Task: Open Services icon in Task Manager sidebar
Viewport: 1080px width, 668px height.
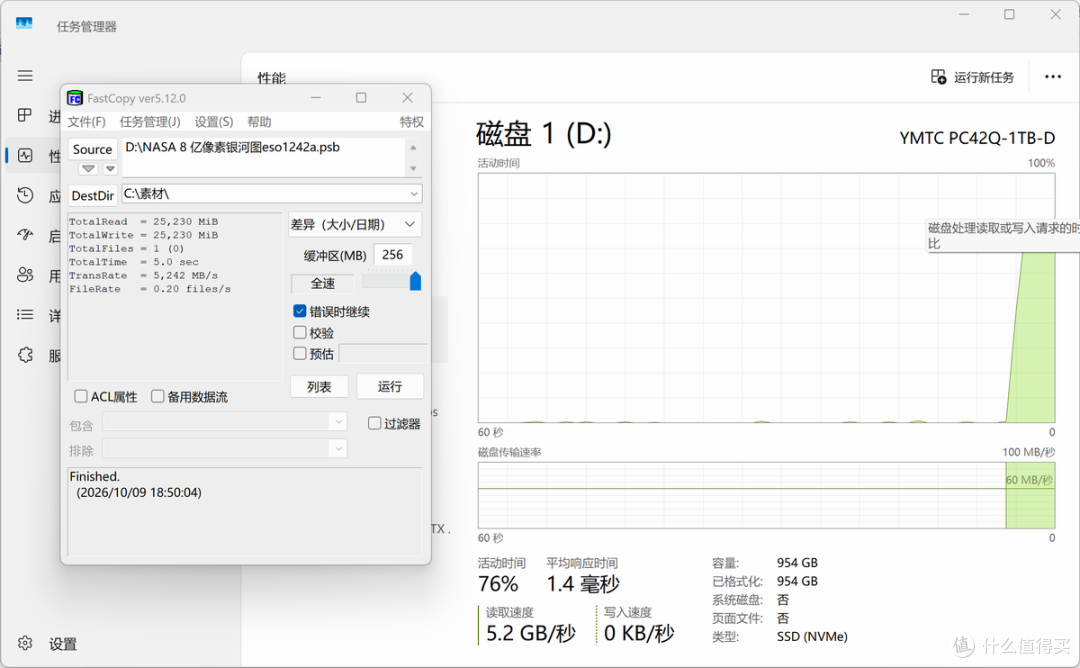Action: pyautogui.click(x=25, y=355)
